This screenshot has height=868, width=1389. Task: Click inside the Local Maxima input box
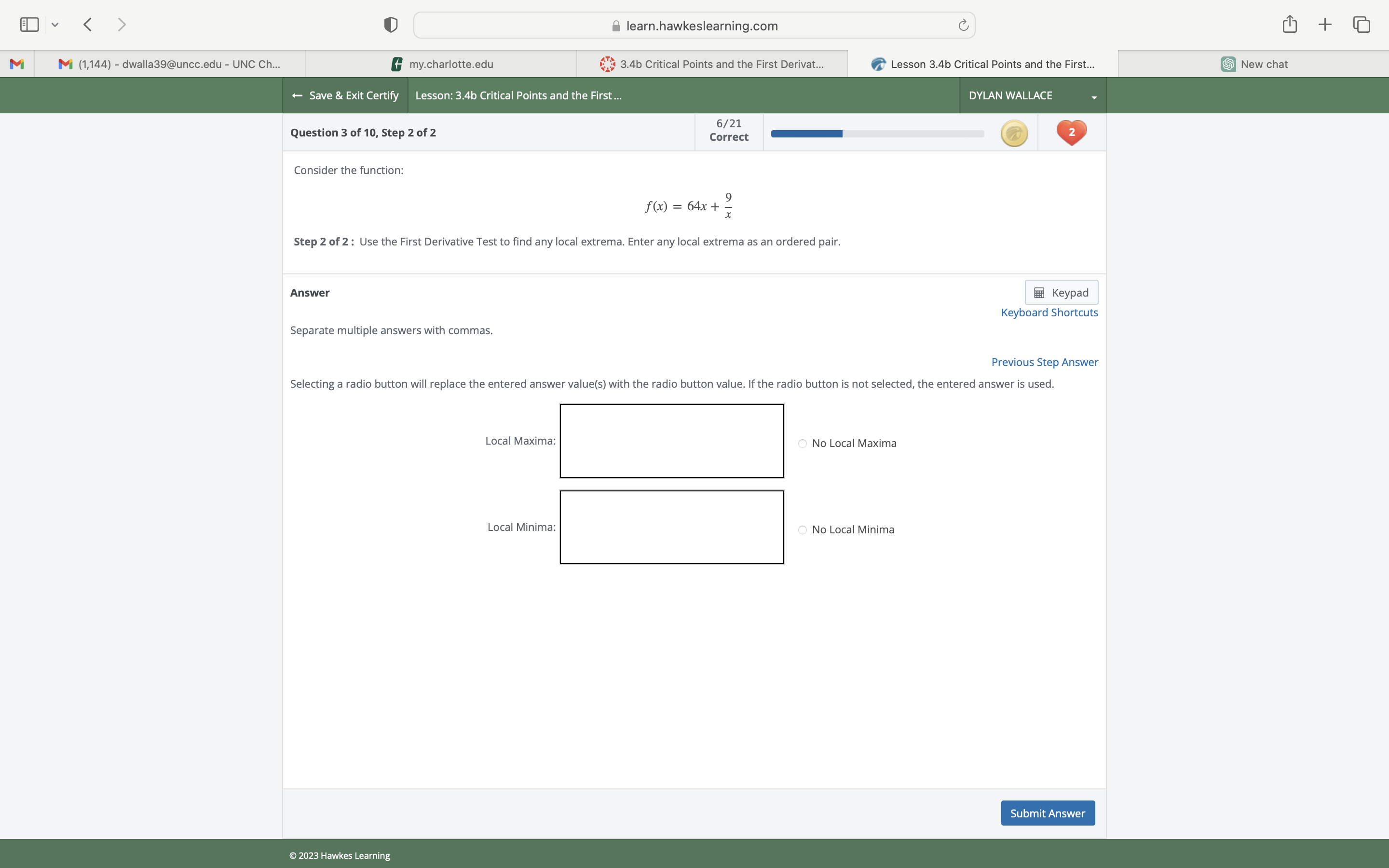pyautogui.click(x=671, y=441)
